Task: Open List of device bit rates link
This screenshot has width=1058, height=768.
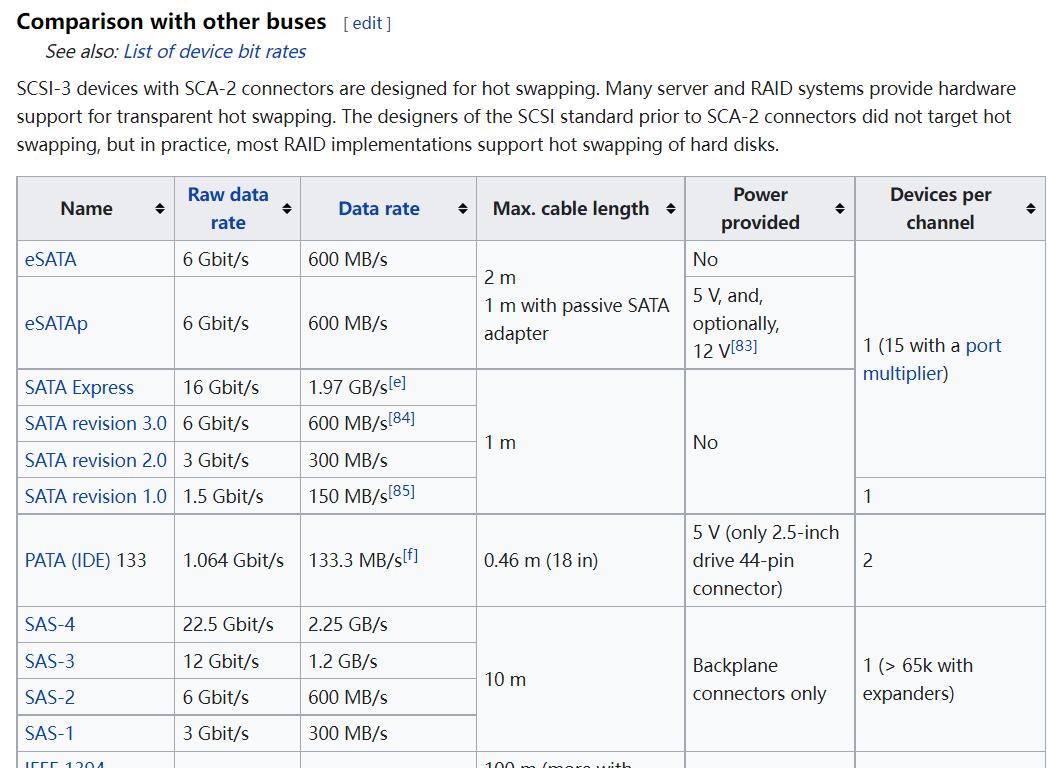Action: (215, 51)
